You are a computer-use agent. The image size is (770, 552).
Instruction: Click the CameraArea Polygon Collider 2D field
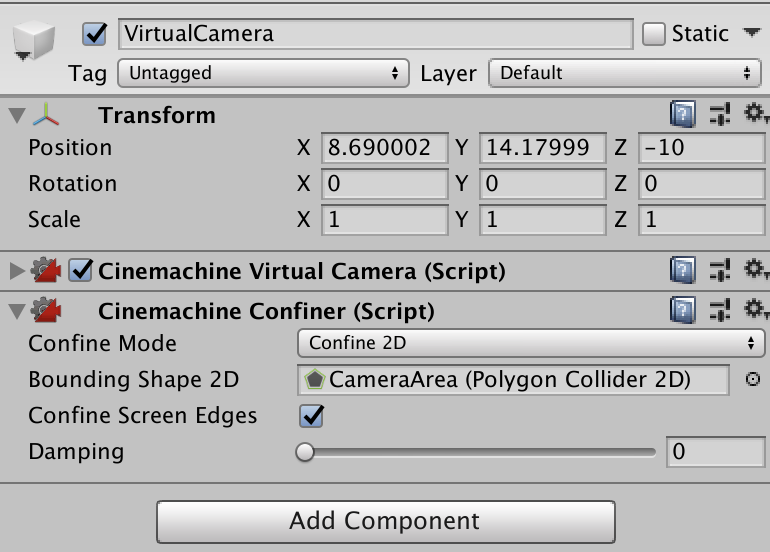(x=513, y=379)
